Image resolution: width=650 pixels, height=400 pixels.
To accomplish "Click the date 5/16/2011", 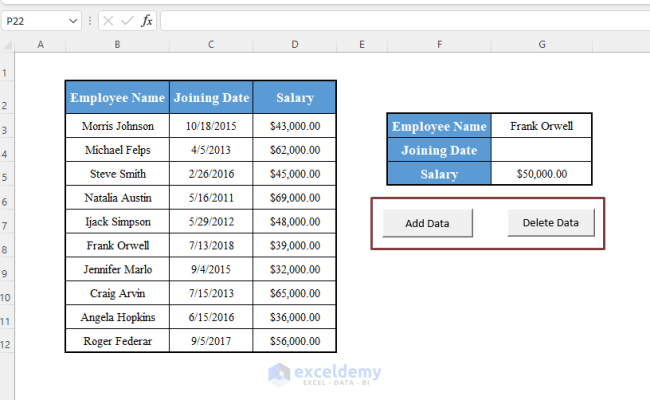I will pyautogui.click(x=211, y=198).
